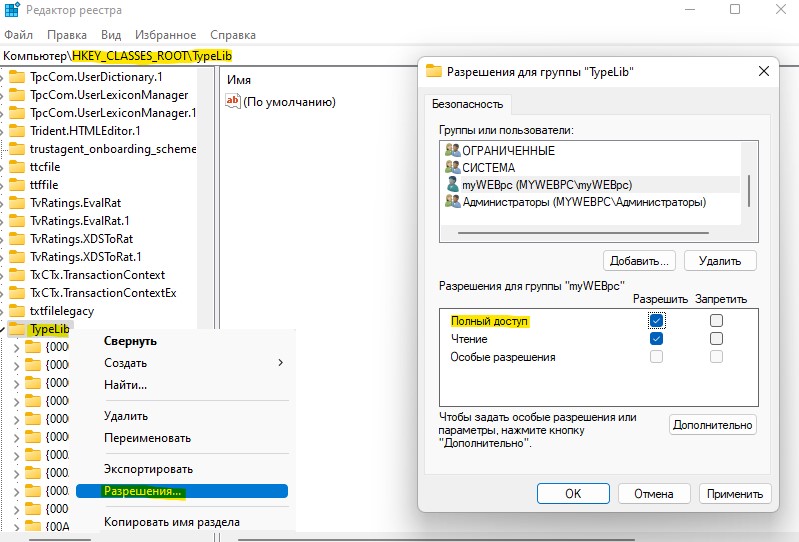799x542 pixels.
Task: Close the TypeLib permissions dialog
Action: coord(764,71)
